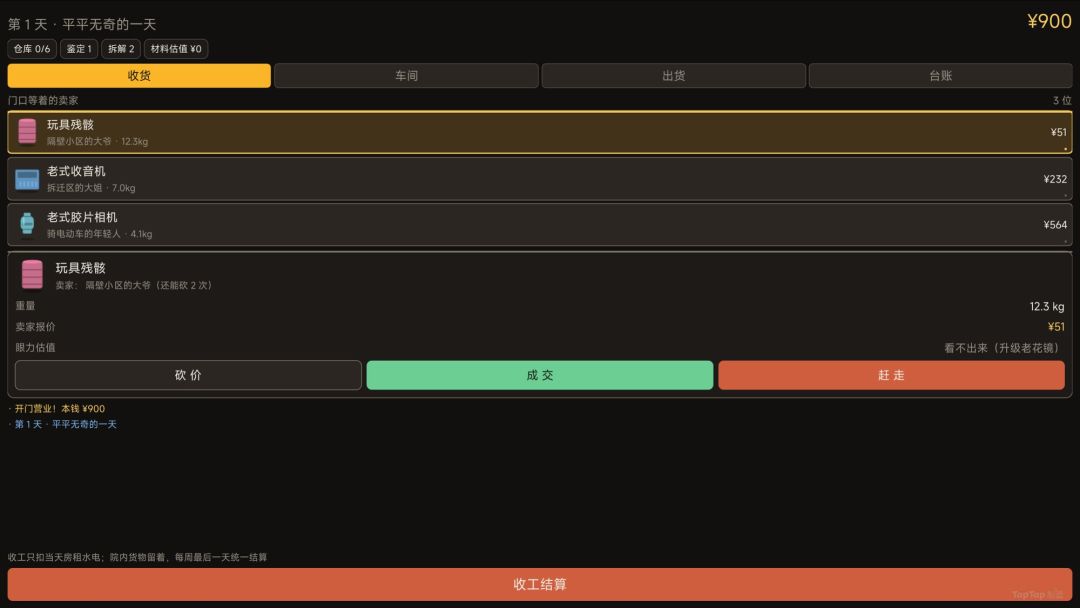Switch to the 收货 tab
Screen dimensions: 1080x608
click(x=139, y=76)
